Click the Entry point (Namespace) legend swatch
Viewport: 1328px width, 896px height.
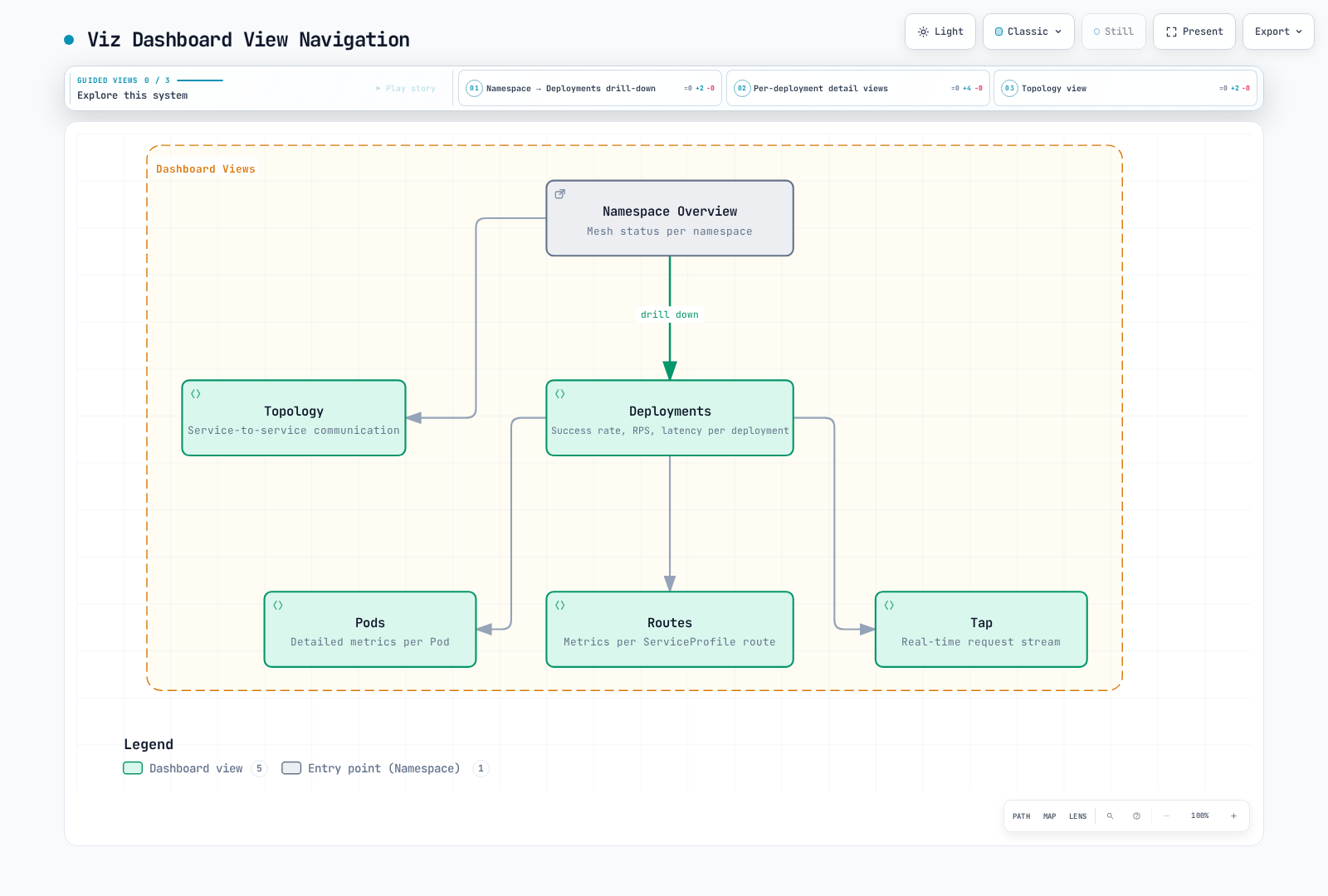(291, 768)
